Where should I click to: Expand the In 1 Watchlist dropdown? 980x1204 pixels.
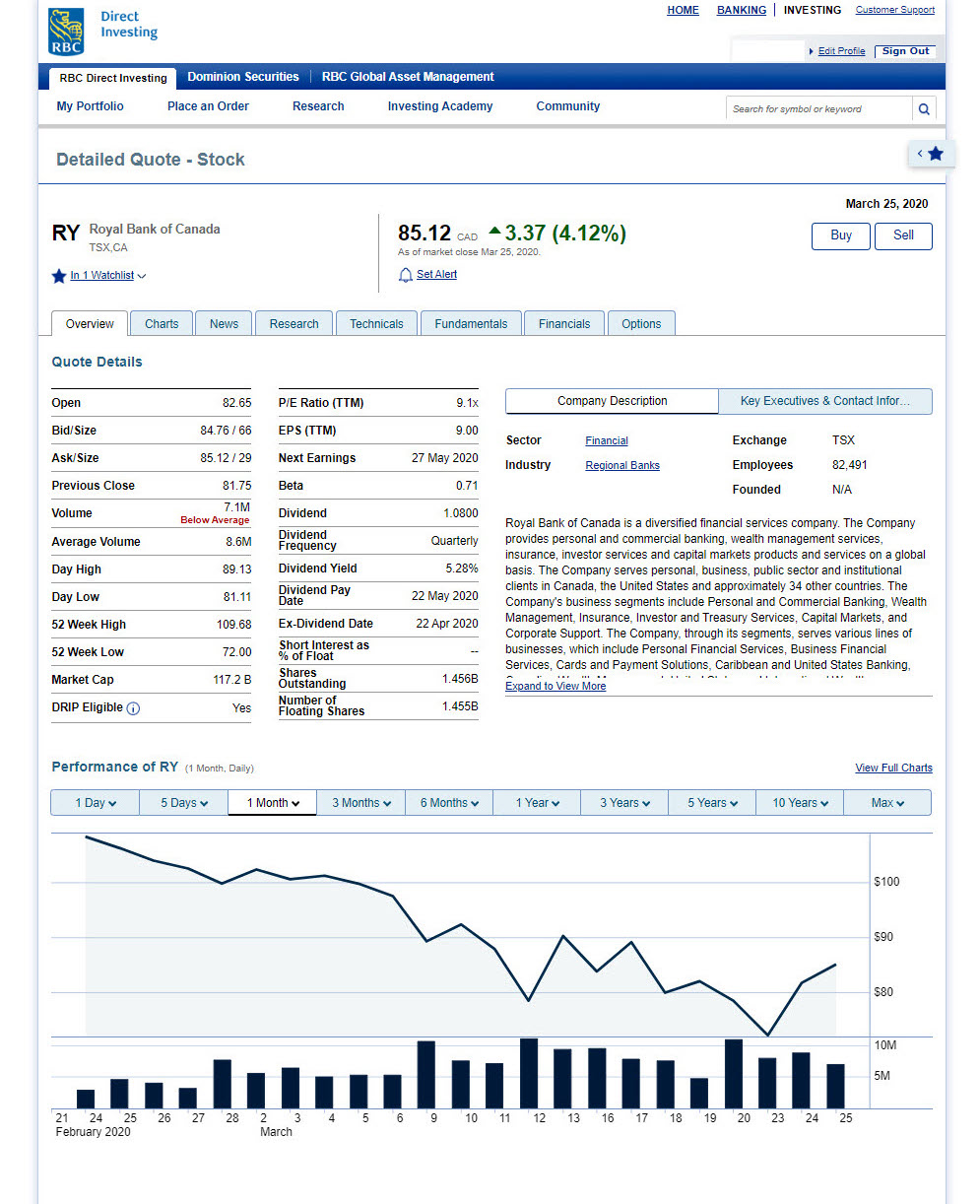(107, 276)
